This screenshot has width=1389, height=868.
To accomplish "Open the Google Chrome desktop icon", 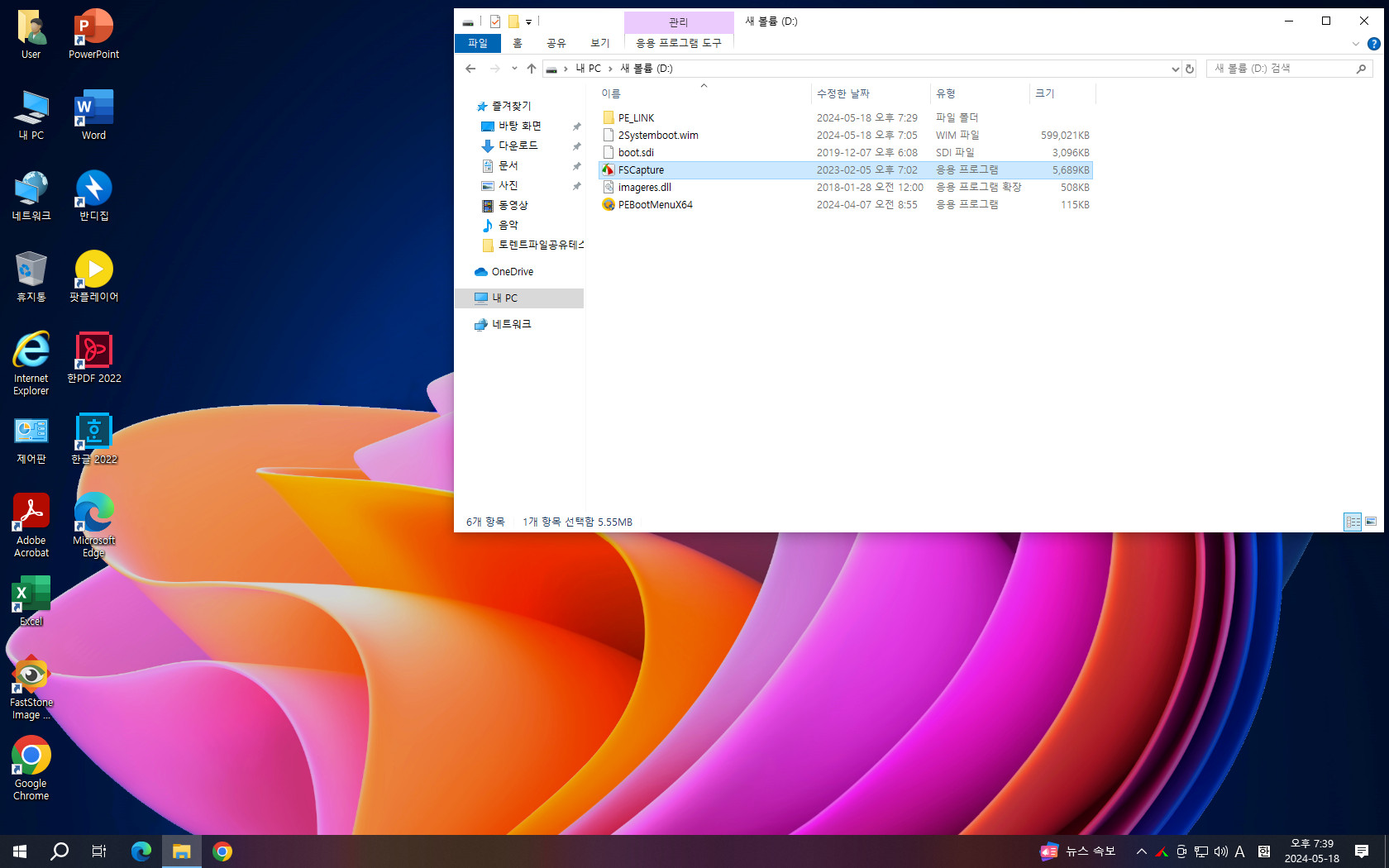I will 31,769.
